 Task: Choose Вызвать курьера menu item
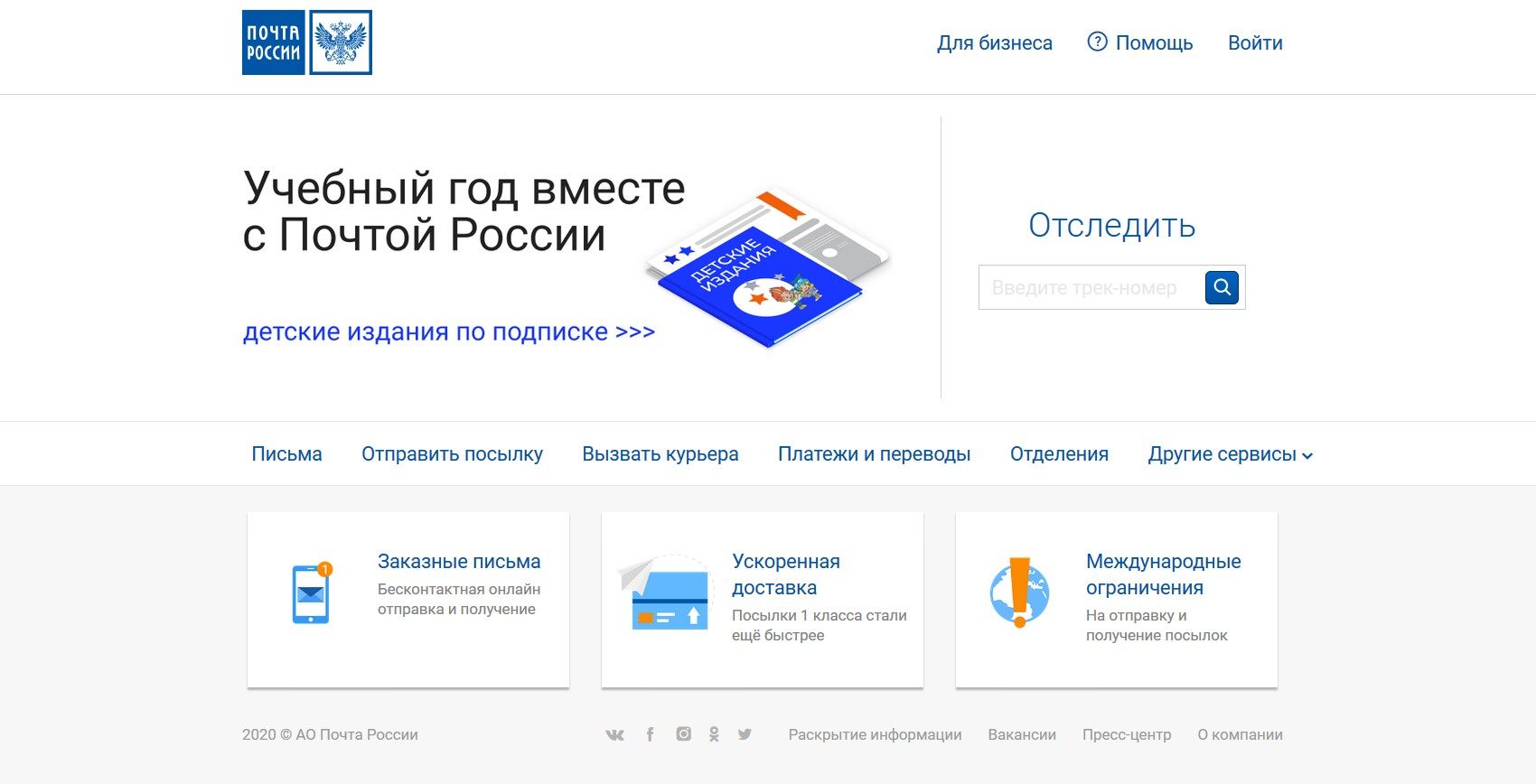click(660, 454)
